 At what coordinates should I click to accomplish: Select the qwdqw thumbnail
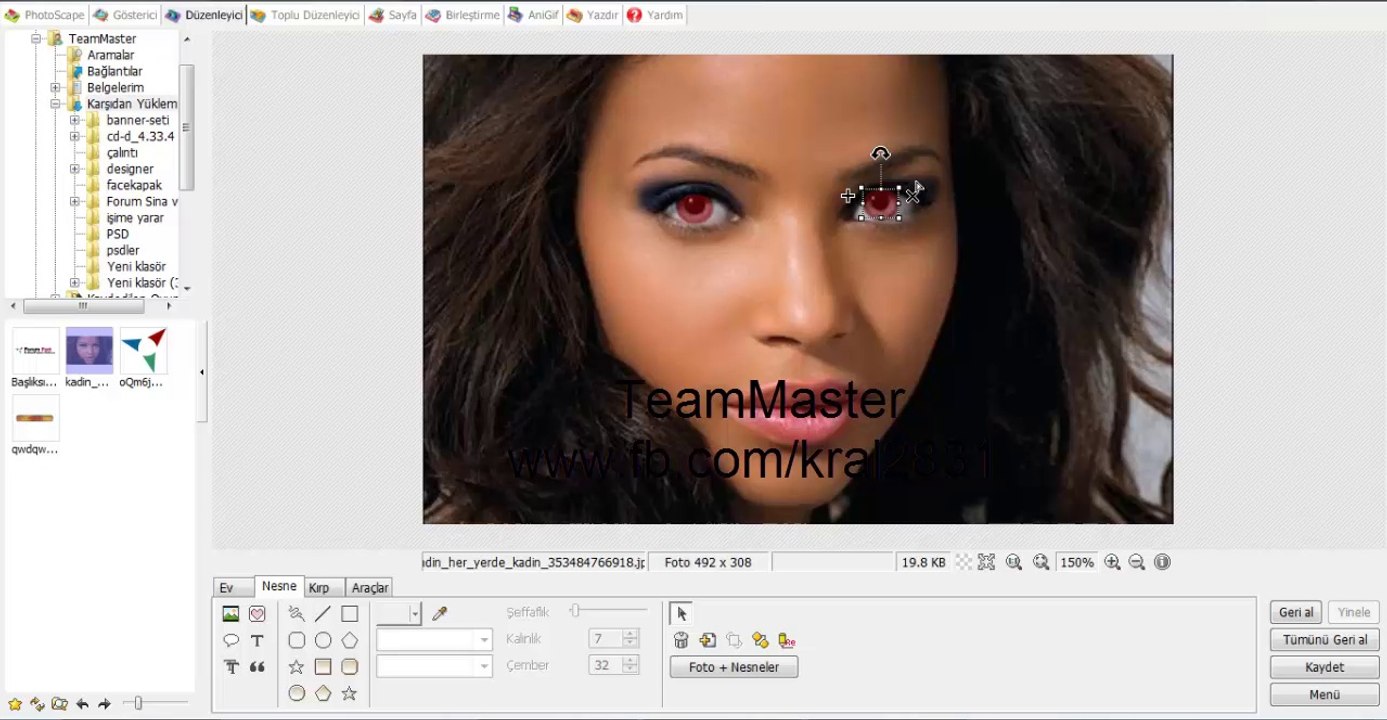coord(35,425)
